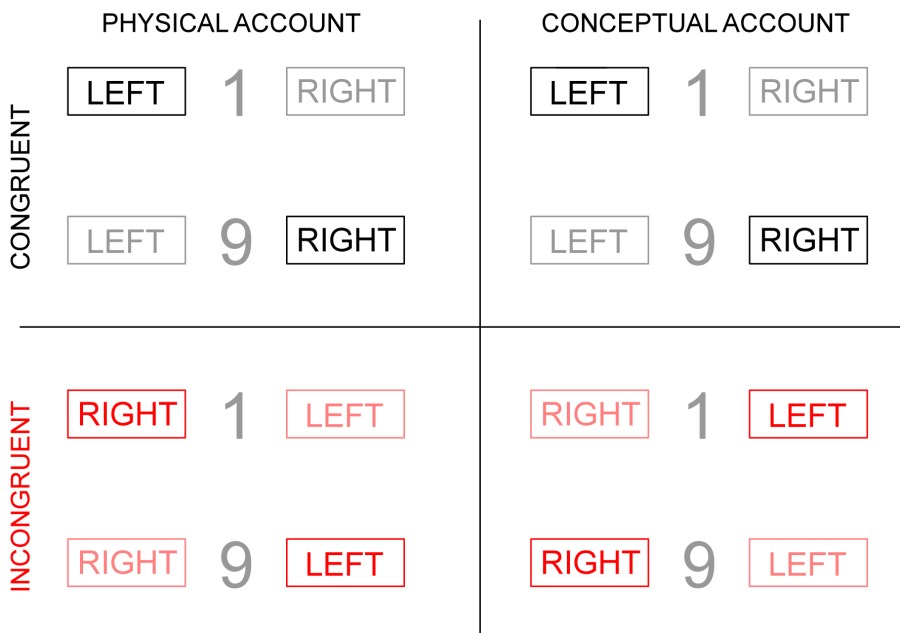Click the red vertical INCONGRUENT label
Screen dimensions: 900x633
pos(22,496)
